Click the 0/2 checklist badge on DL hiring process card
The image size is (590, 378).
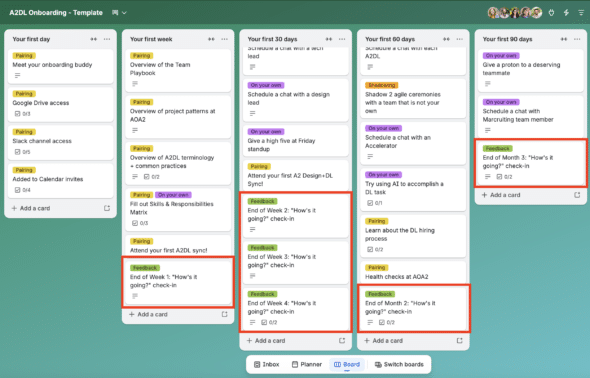click(375, 249)
